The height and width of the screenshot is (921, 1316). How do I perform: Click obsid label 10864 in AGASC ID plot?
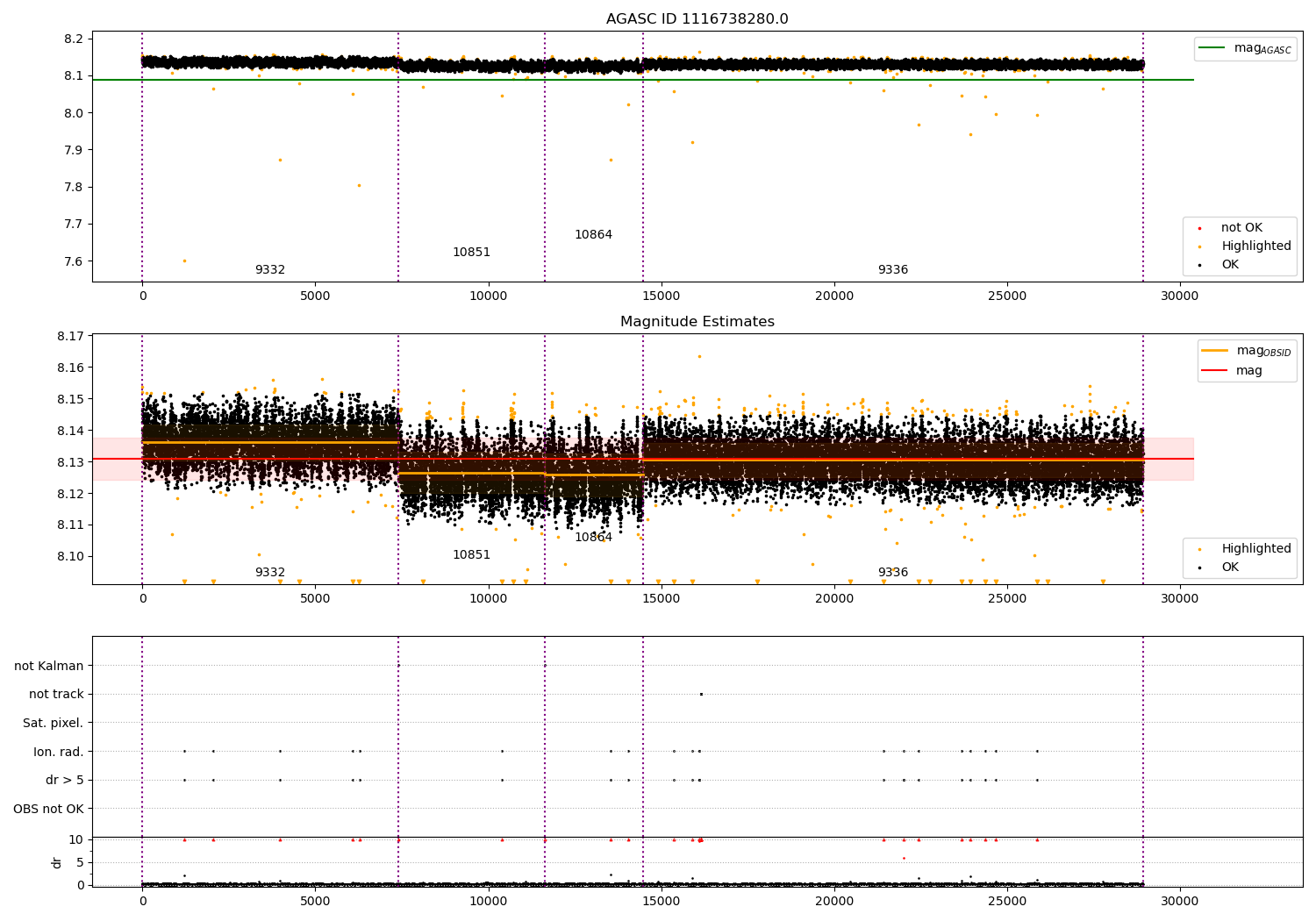pyautogui.click(x=594, y=235)
